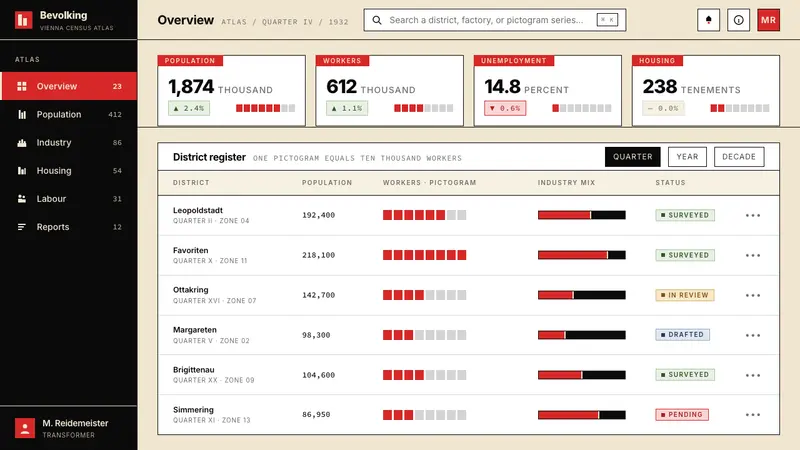
Task: Open the info icon button
Action: pyautogui.click(x=738, y=20)
